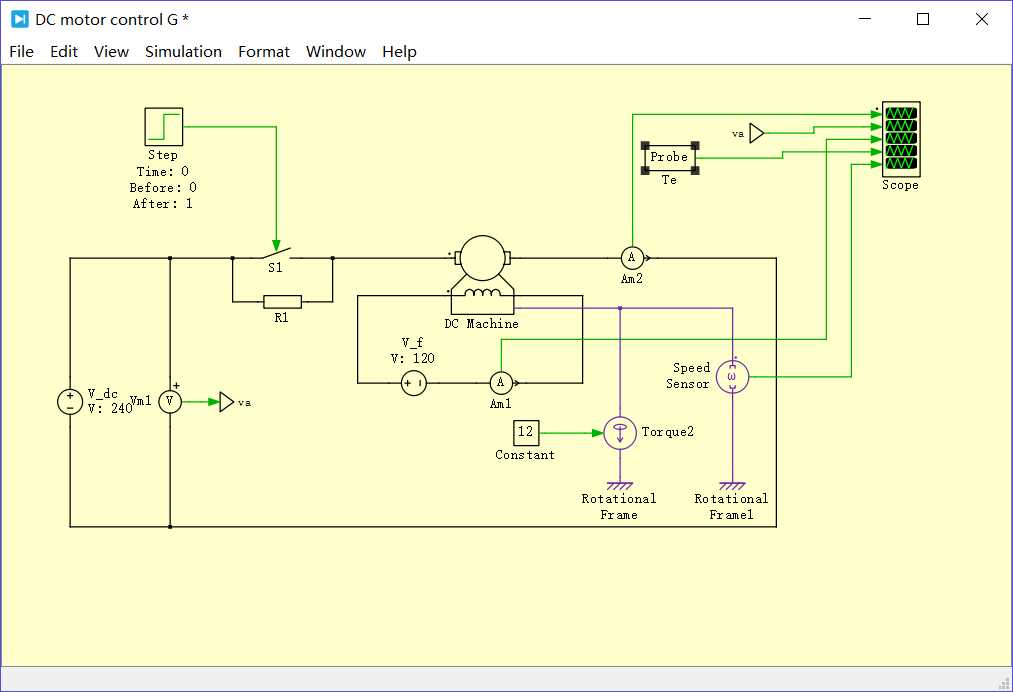
Task: Click the 'V_dc' label text
Action: pos(103,393)
